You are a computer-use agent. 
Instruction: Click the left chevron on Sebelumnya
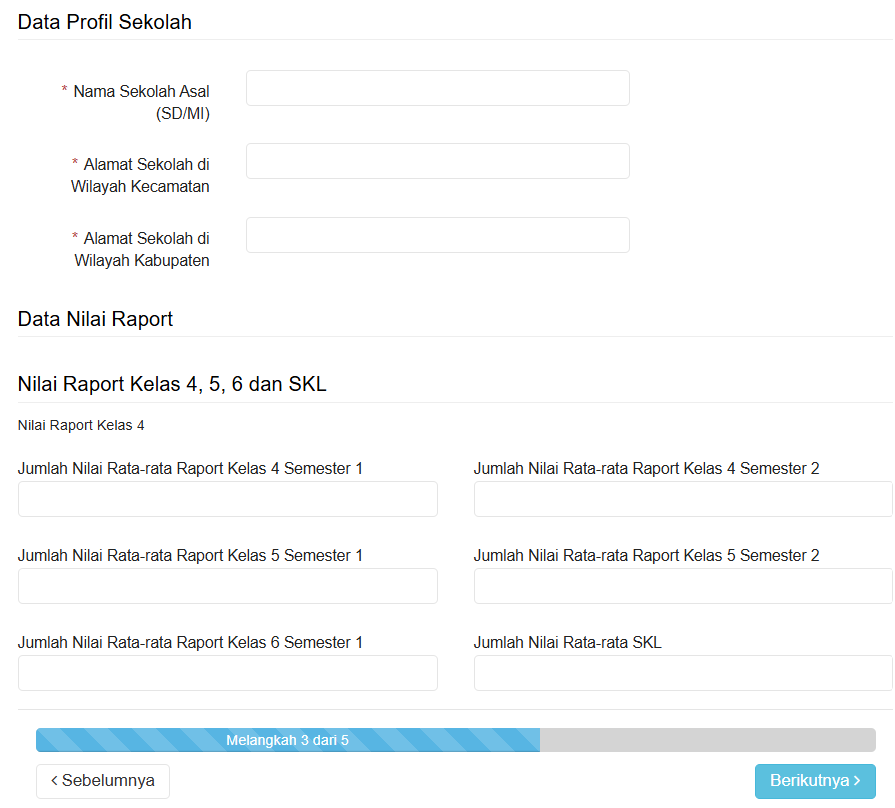click(x=54, y=781)
